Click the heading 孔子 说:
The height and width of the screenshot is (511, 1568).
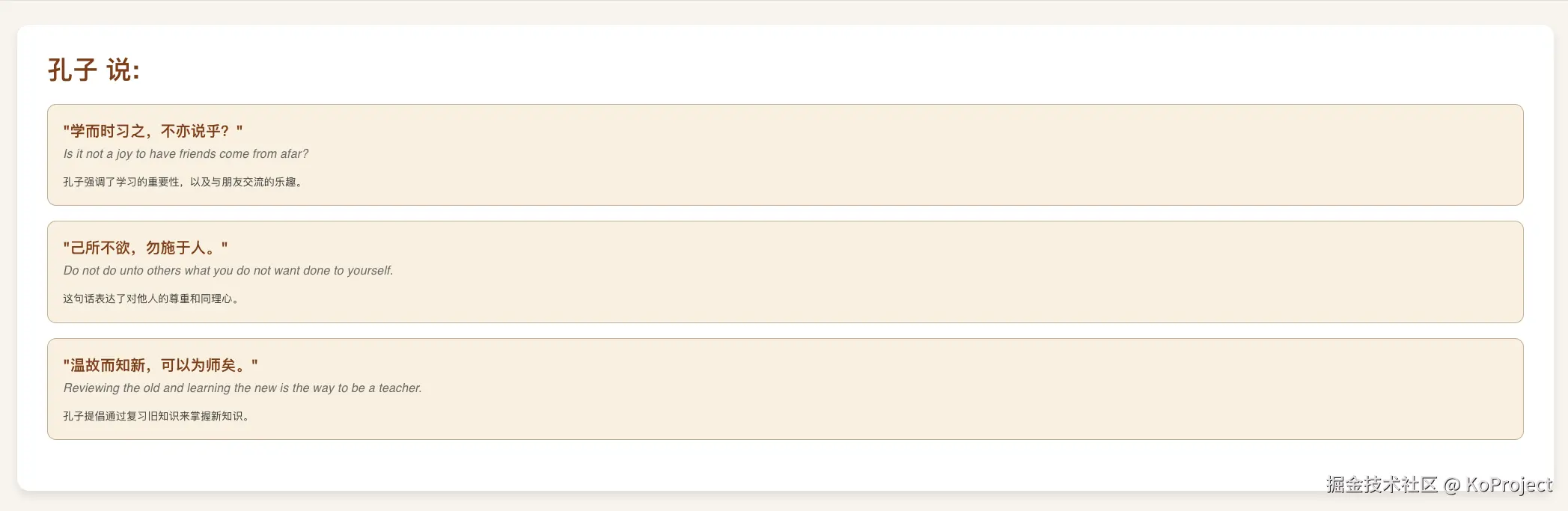click(94, 70)
